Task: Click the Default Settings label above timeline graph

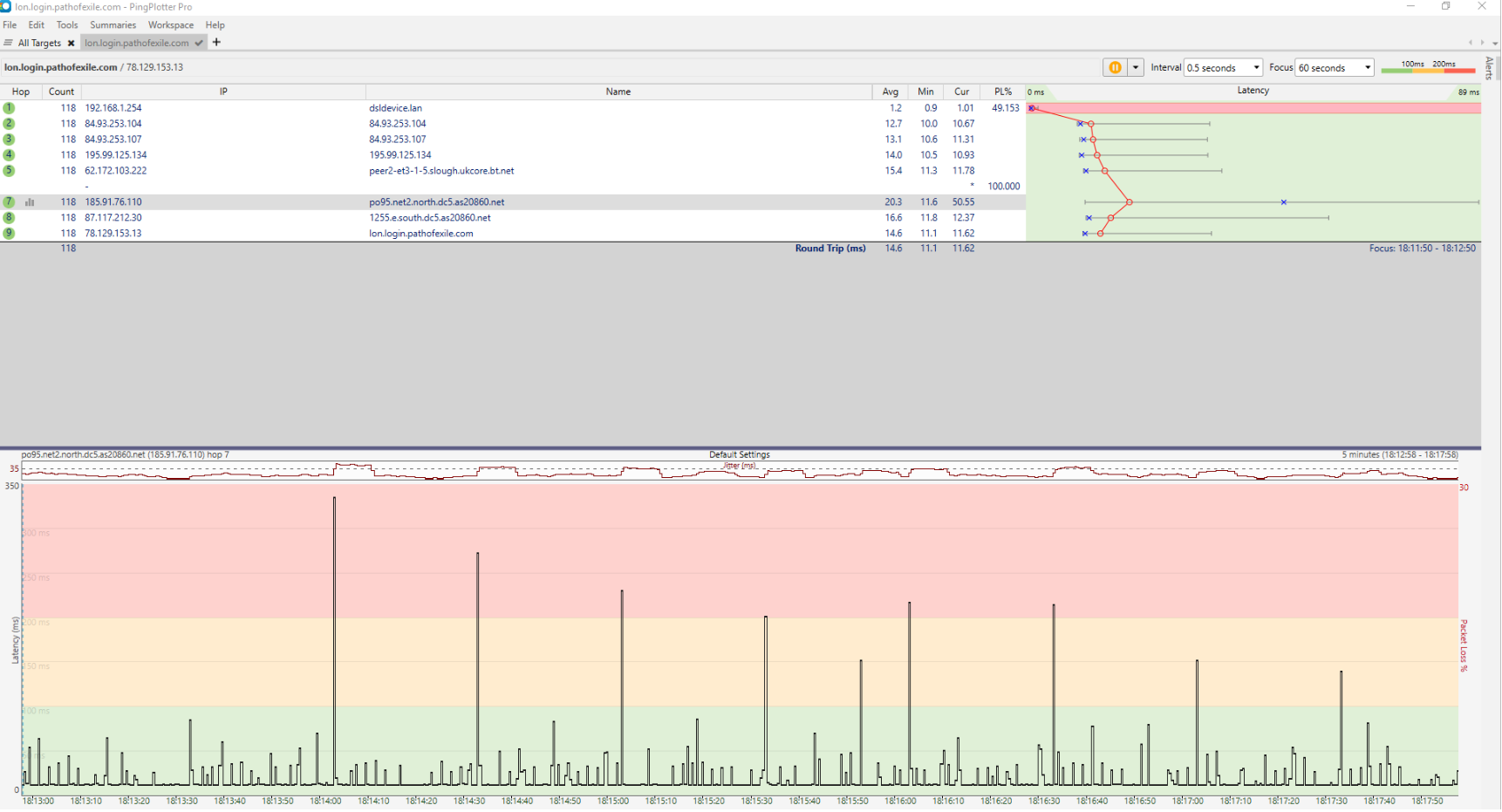Action: click(x=740, y=454)
